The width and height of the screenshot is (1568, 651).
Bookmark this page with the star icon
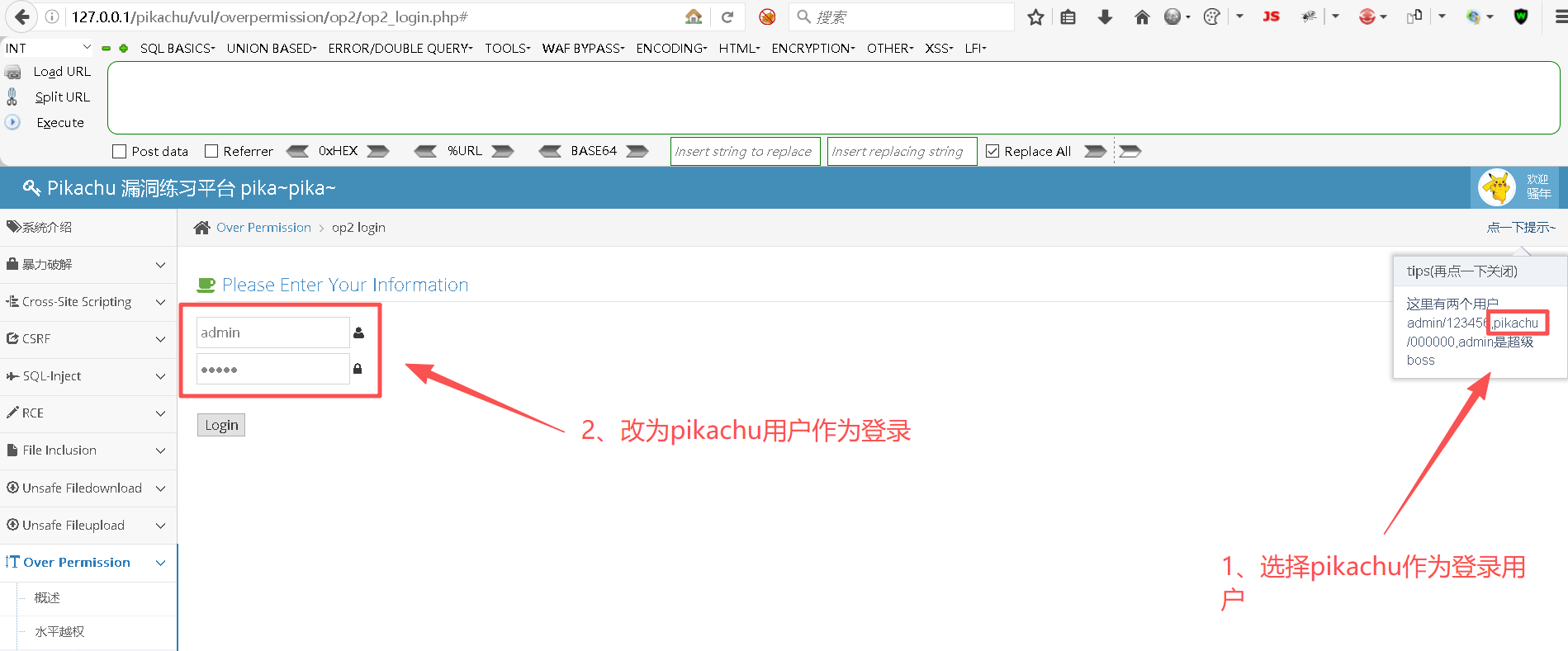point(1035,17)
